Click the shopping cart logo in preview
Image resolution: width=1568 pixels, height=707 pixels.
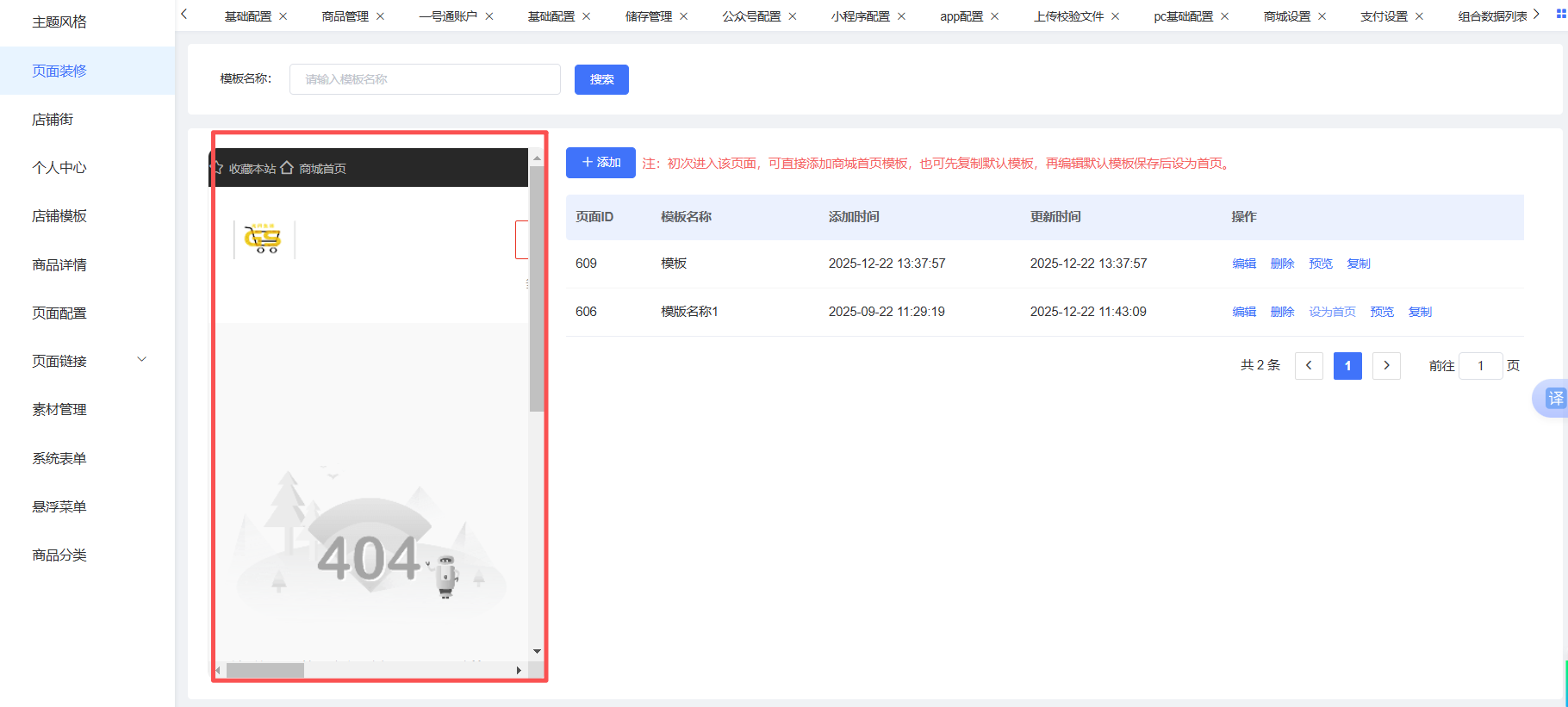tap(263, 239)
